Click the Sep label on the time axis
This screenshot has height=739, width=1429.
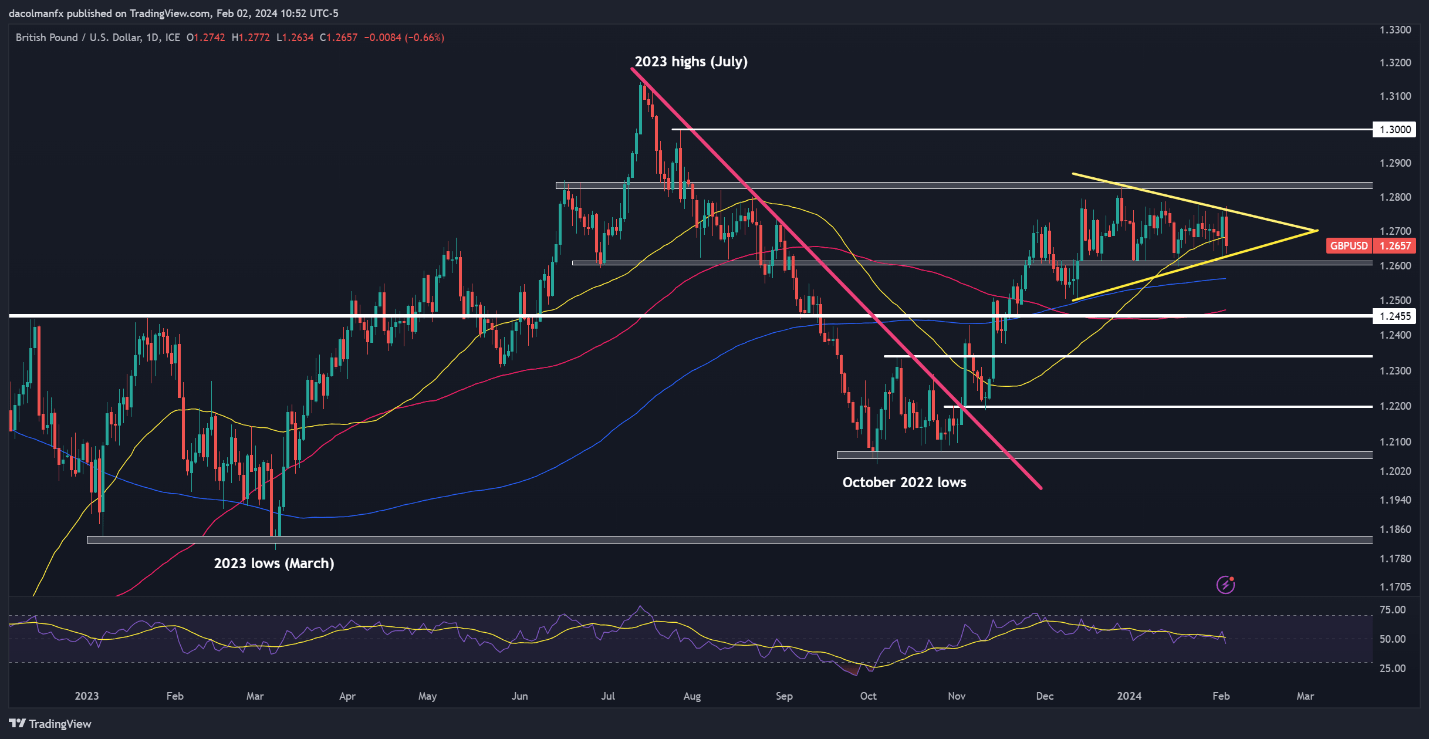(785, 695)
